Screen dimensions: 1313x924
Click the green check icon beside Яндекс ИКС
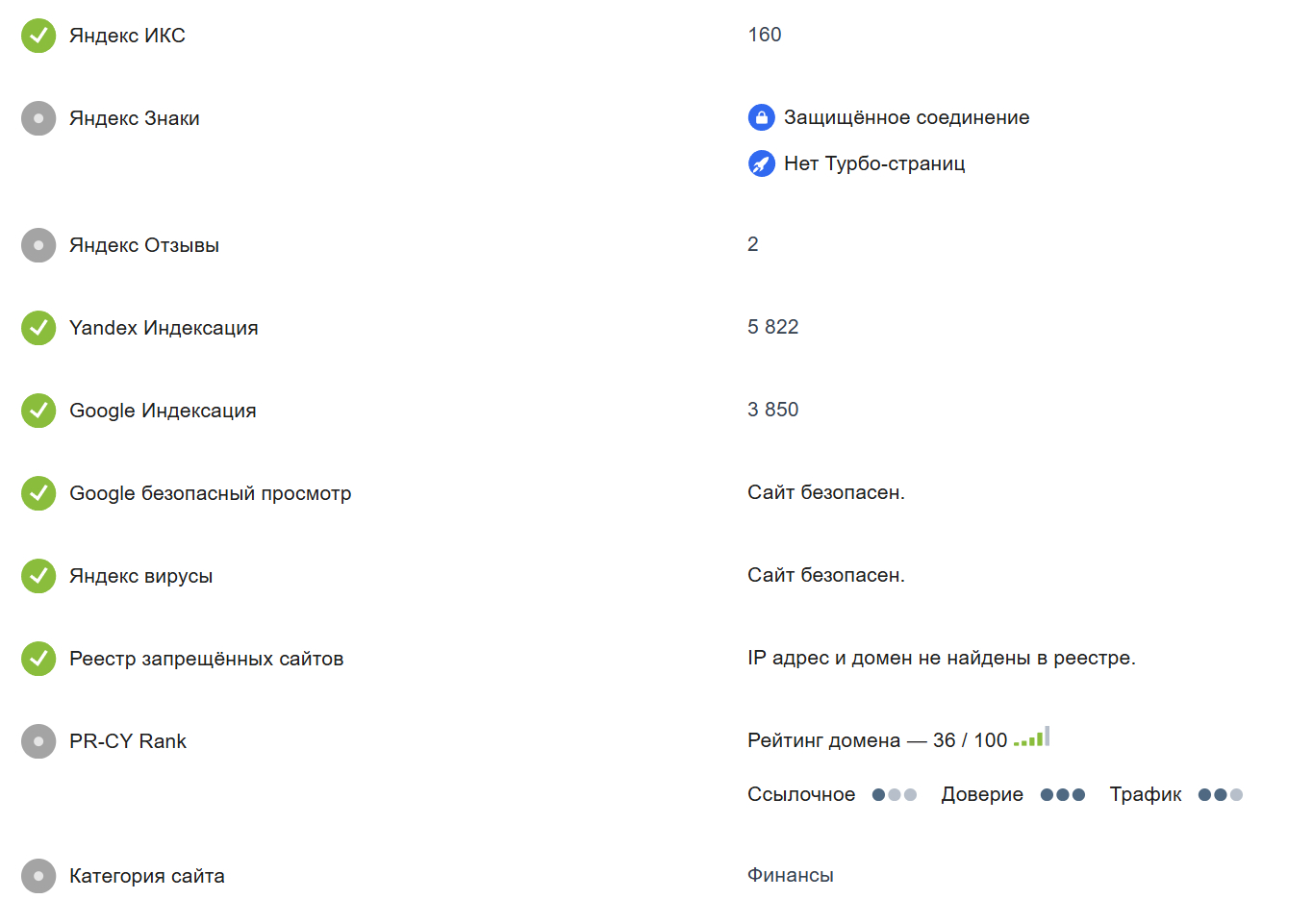[x=38, y=36]
